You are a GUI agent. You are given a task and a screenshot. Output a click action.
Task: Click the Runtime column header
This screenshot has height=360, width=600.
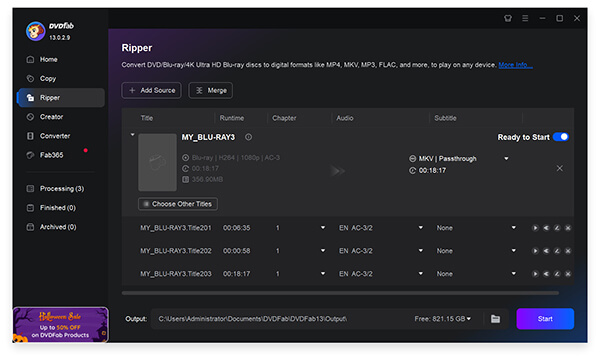pos(232,118)
